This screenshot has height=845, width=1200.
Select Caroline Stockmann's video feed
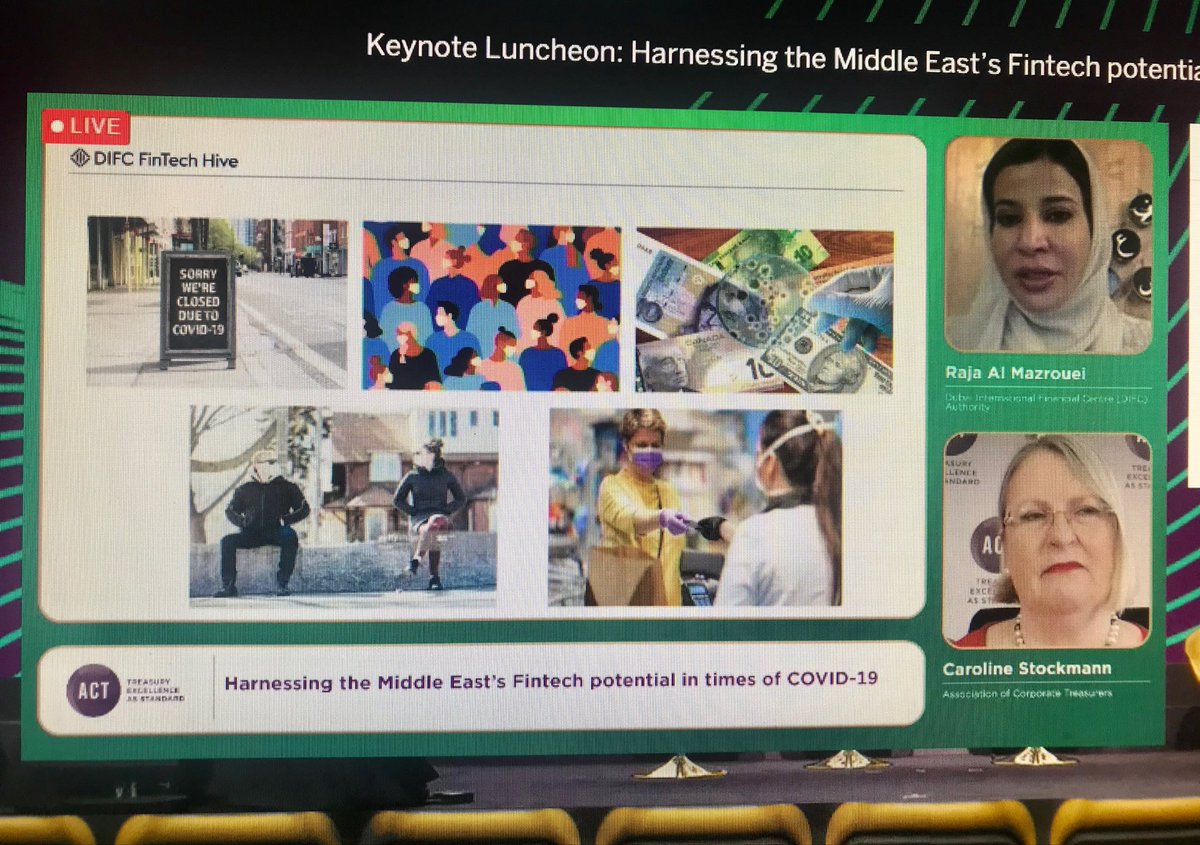[x=1046, y=541]
